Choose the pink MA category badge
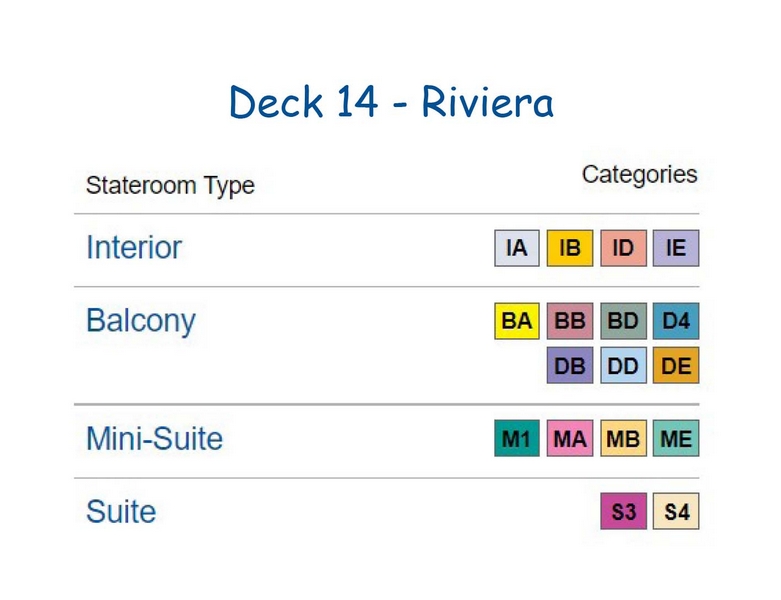 pos(570,438)
